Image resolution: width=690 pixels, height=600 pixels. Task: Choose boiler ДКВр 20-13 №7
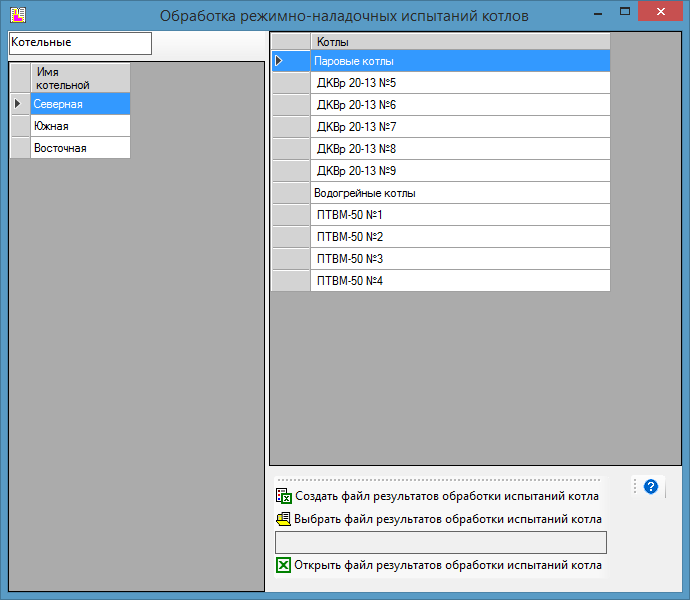click(460, 127)
